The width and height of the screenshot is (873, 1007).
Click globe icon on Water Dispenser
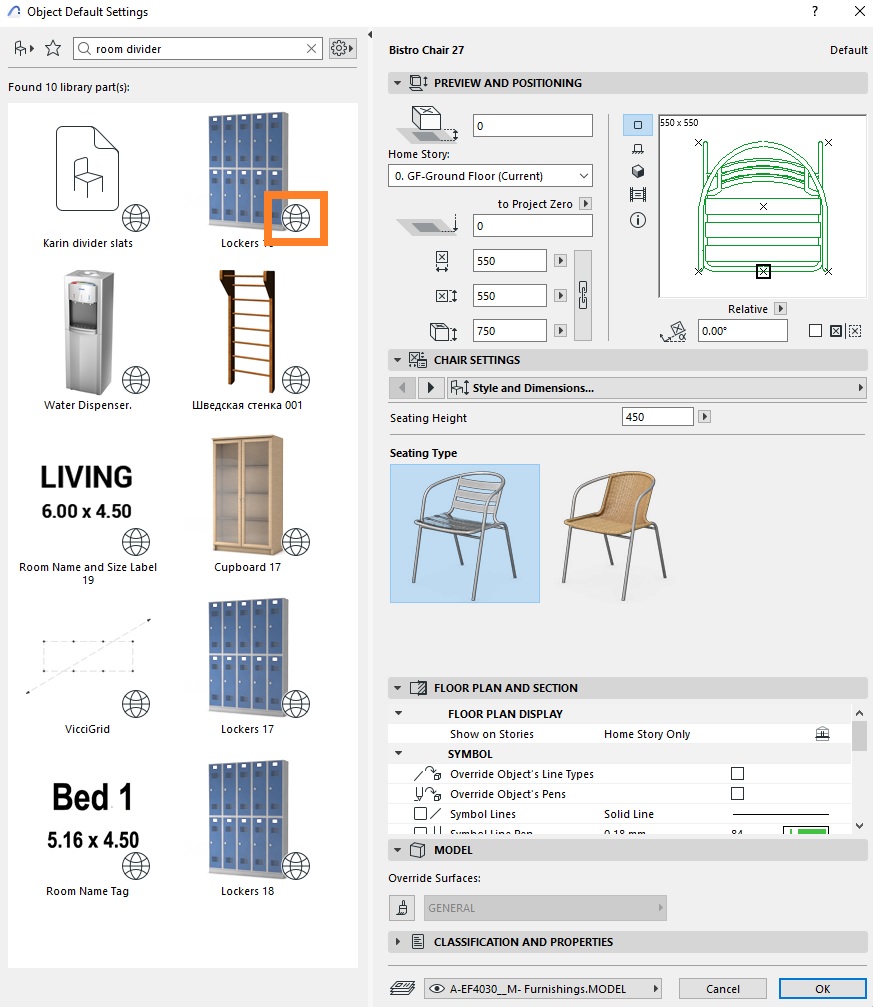[136, 380]
